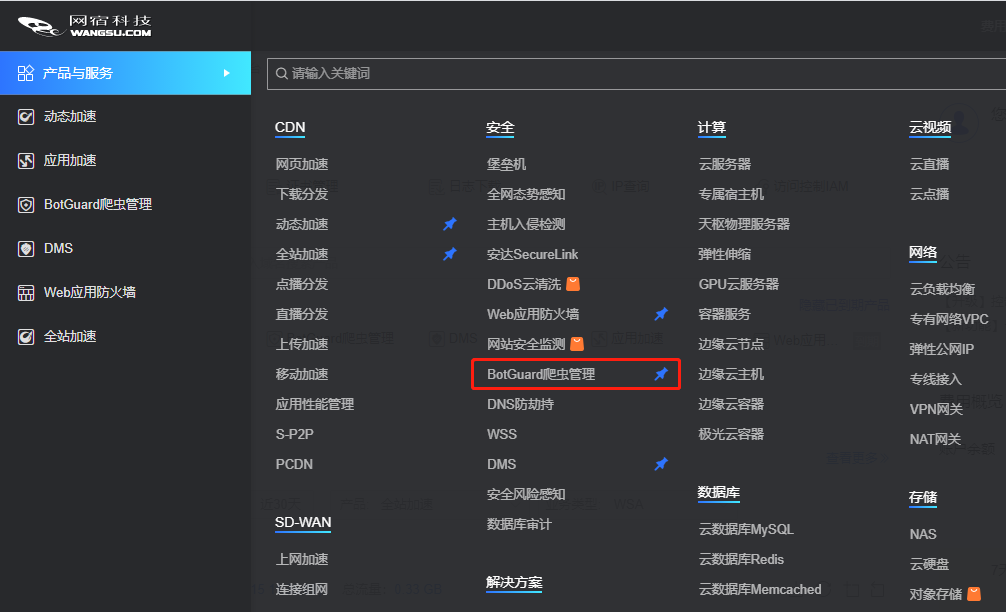Open 全网态势感知 under 安全
Viewport: 1006px width, 612px height.
(x=526, y=194)
